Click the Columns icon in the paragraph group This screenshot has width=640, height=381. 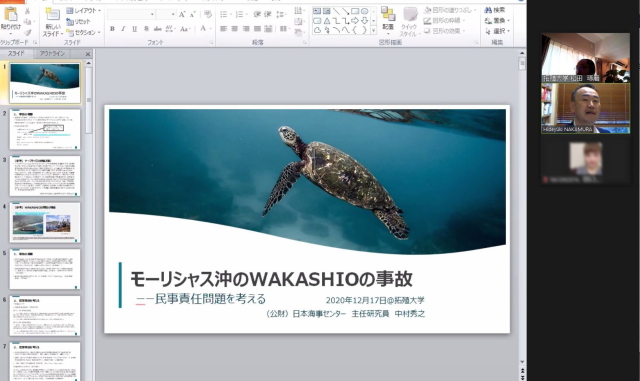click(x=283, y=29)
